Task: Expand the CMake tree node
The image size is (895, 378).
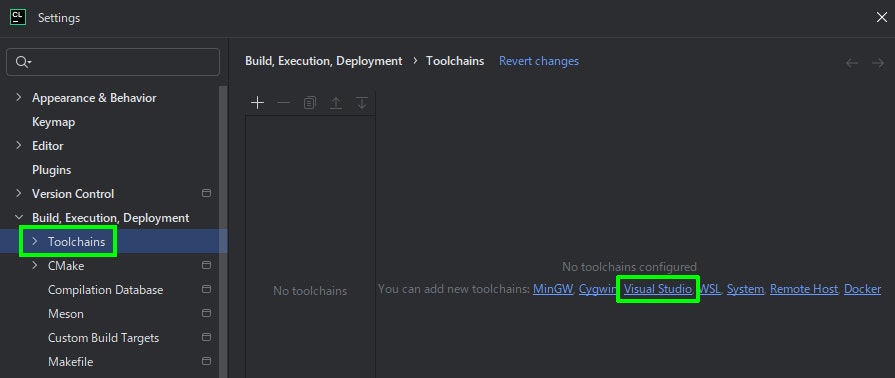Action: coord(35,266)
